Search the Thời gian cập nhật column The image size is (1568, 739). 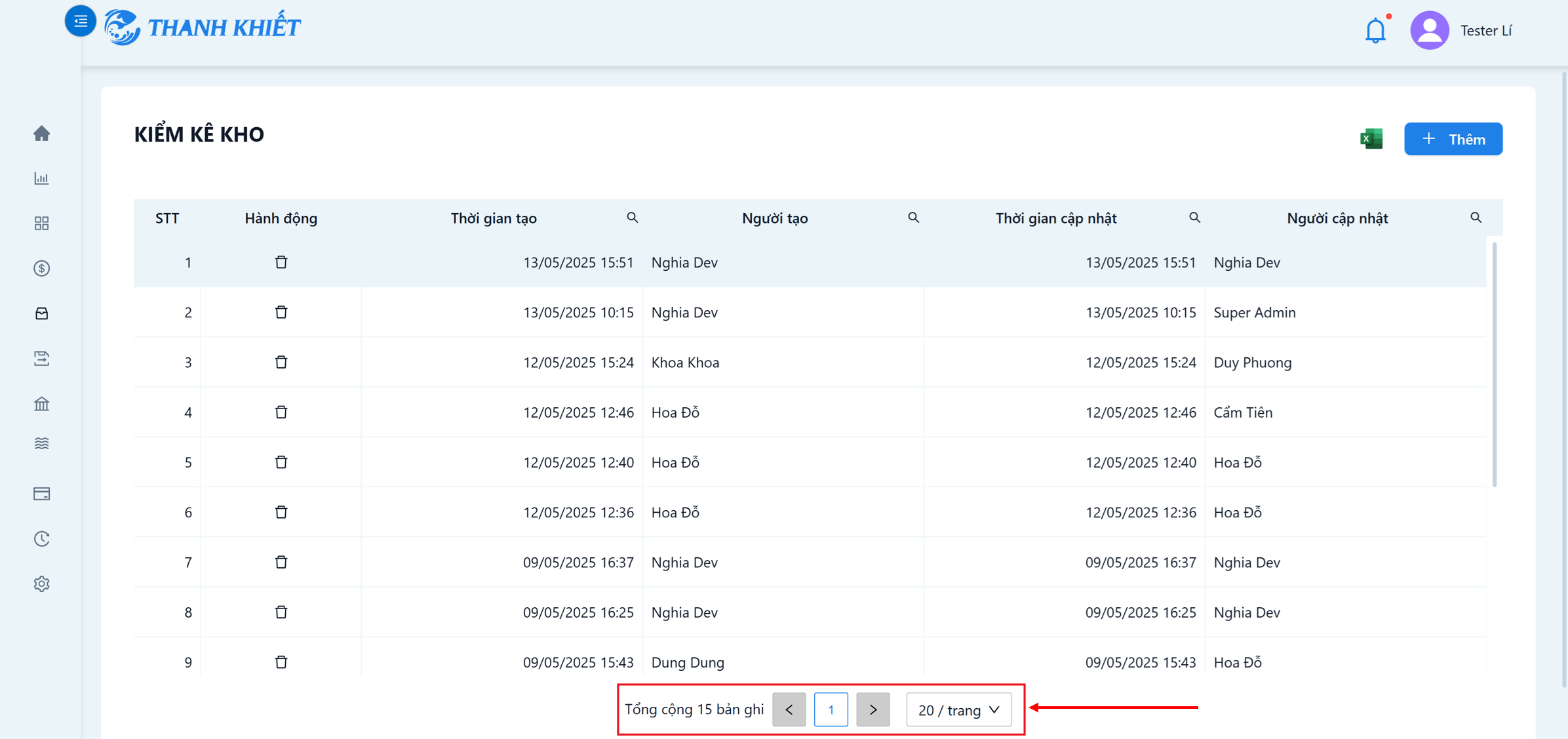click(1195, 218)
